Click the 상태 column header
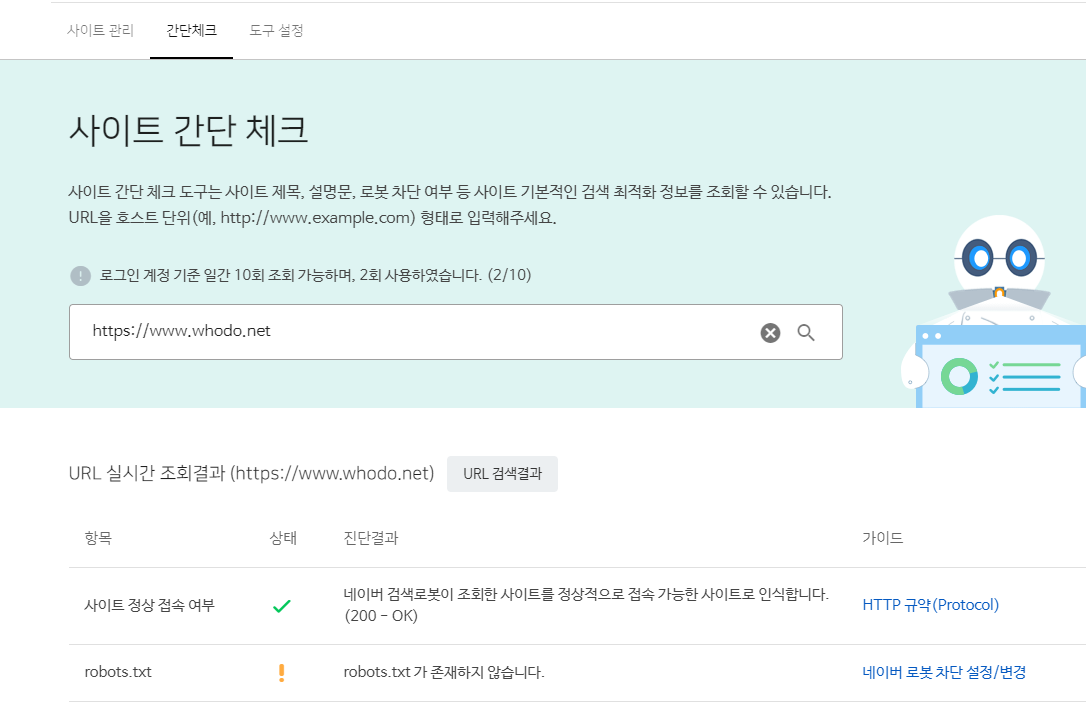The height and width of the screenshot is (709, 1086). [283, 538]
